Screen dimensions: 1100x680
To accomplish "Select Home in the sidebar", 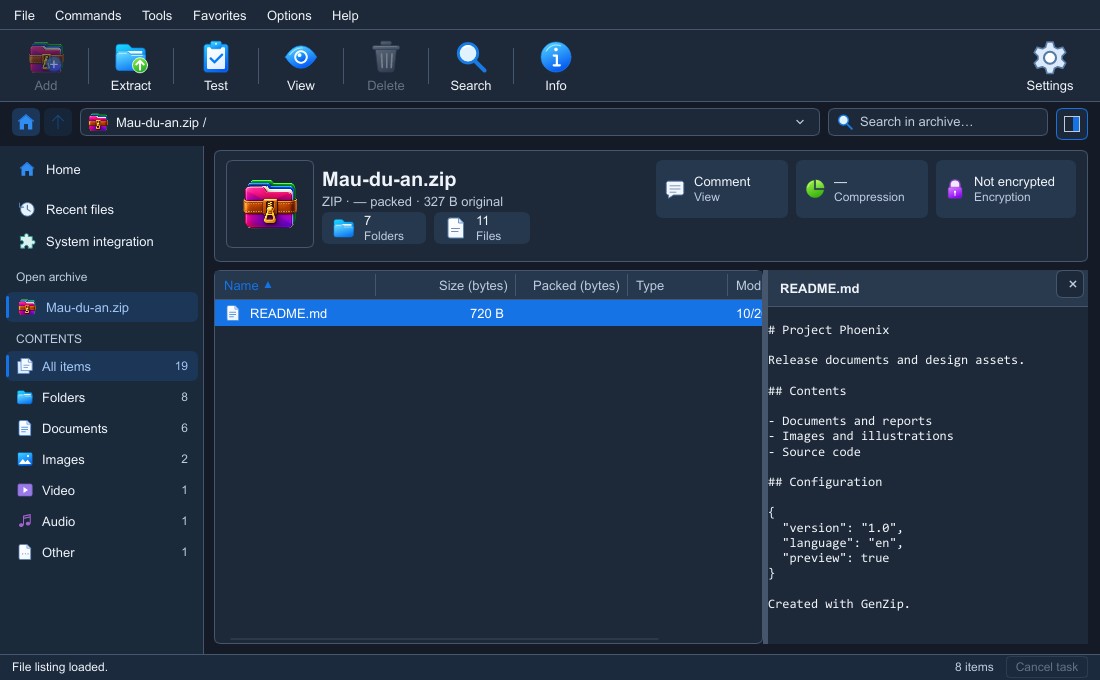I will pyautogui.click(x=102, y=170).
